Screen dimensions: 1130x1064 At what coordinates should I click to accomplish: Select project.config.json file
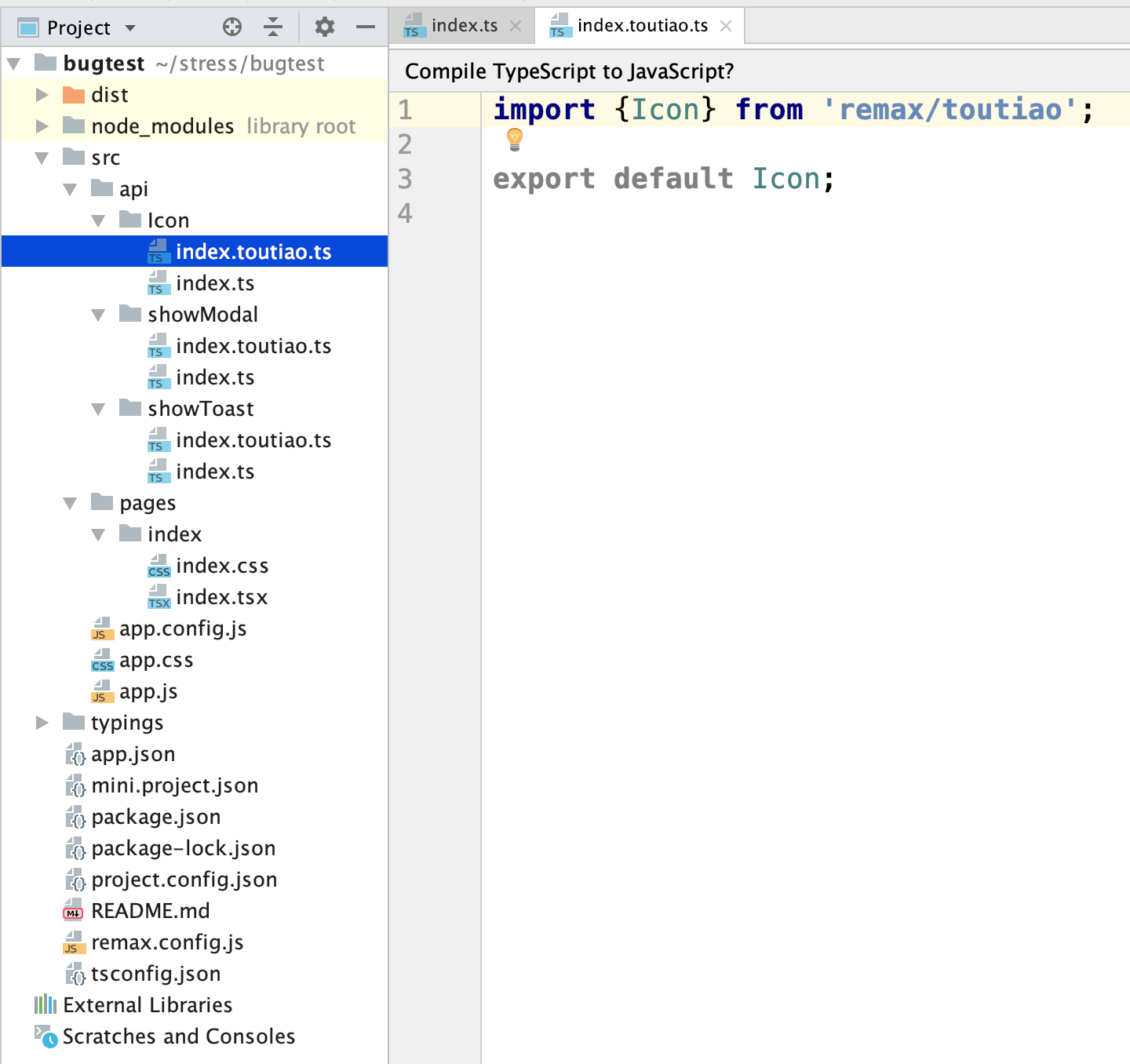pyautogui.click(x=184, y=880)
